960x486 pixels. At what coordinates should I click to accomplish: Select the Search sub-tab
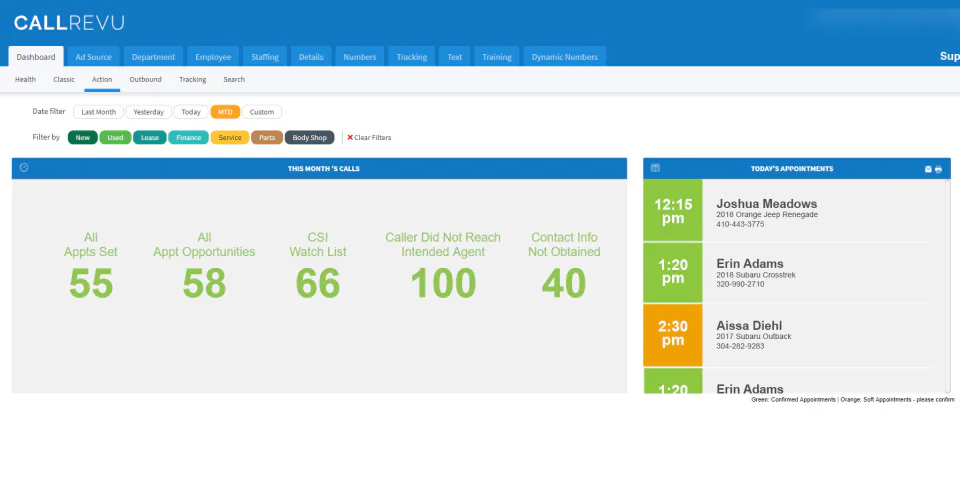[234, 80]
